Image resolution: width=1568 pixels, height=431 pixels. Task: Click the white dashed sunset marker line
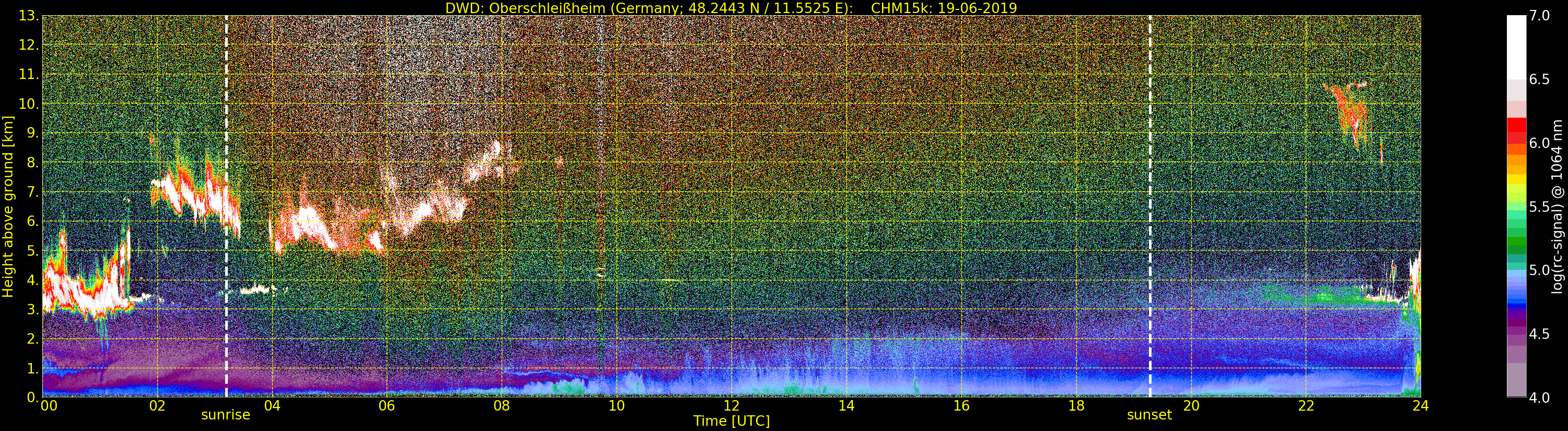(x=1150, y=206)
